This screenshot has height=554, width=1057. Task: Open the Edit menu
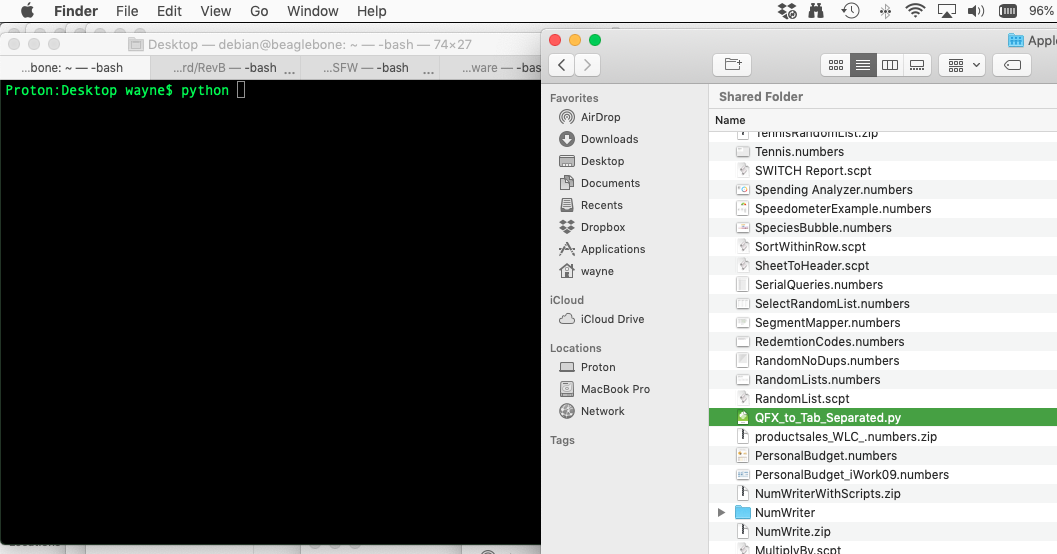point(169,11)
